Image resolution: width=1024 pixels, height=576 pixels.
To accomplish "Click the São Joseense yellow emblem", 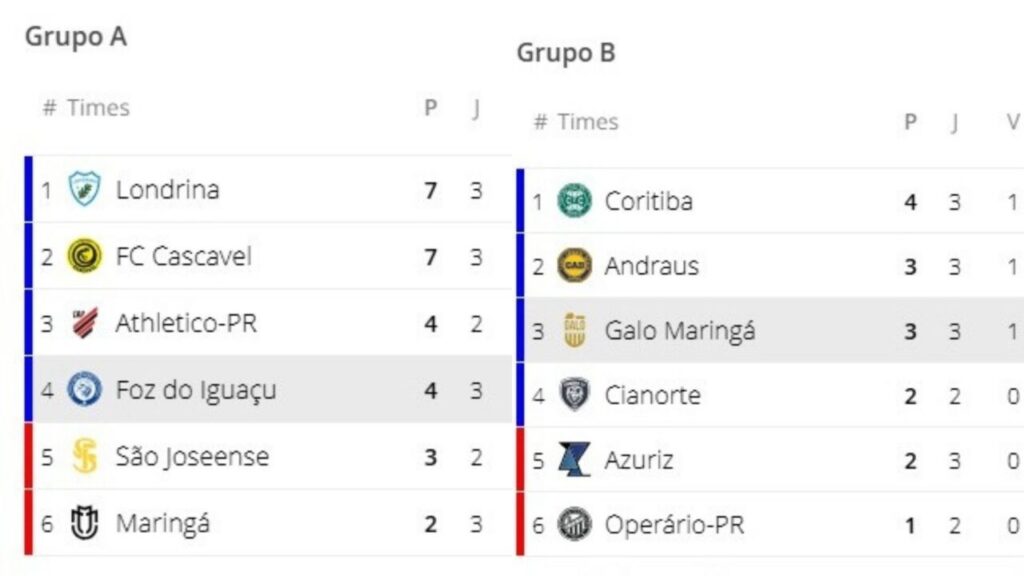I will tap(85, 457).
